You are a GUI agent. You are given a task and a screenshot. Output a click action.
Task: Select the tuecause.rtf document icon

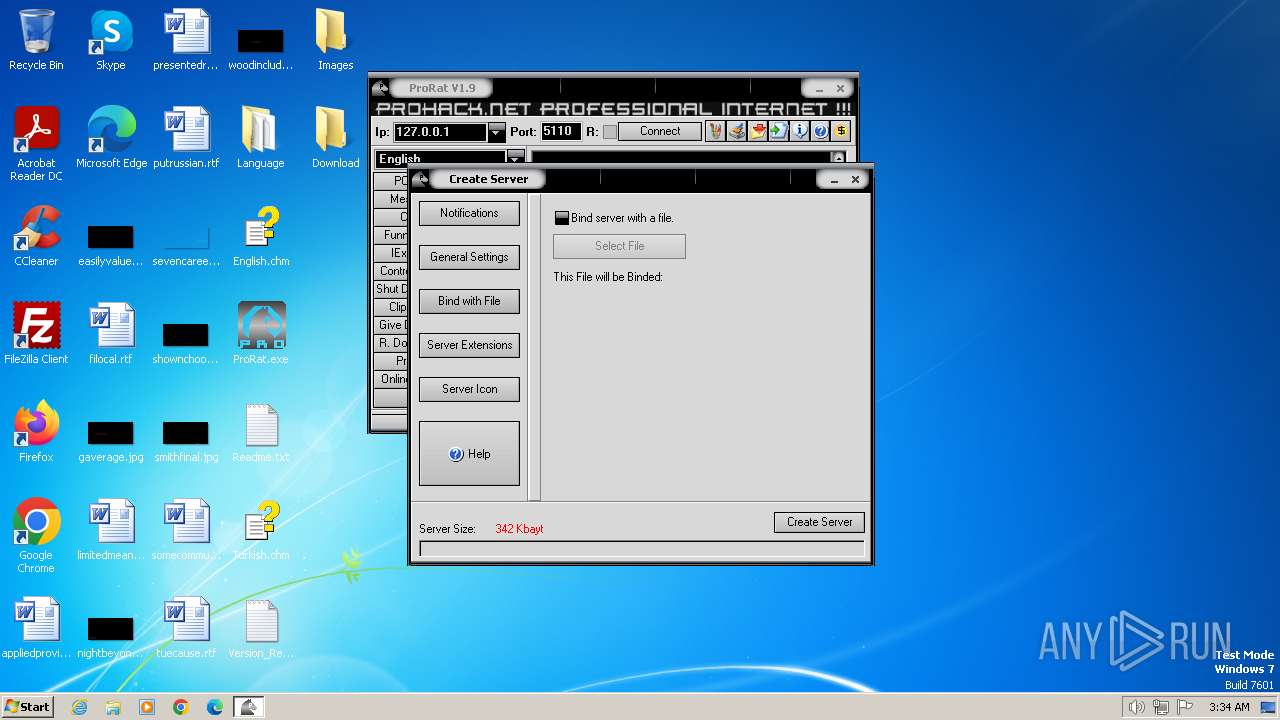[x=186, y=628]
